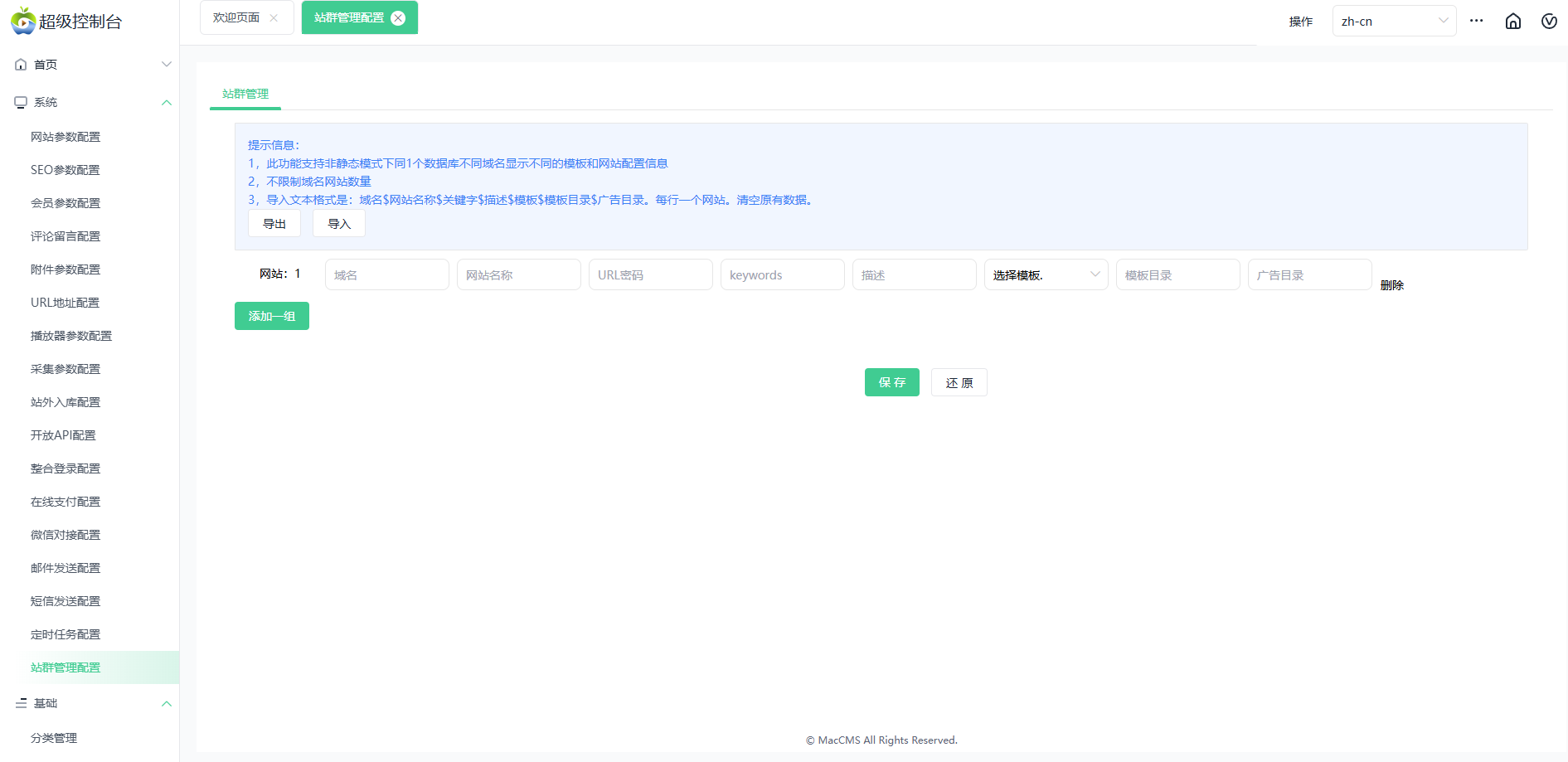Click the circled V icon at top right
Viewport: 1568px width, 762px height.
1549,22
